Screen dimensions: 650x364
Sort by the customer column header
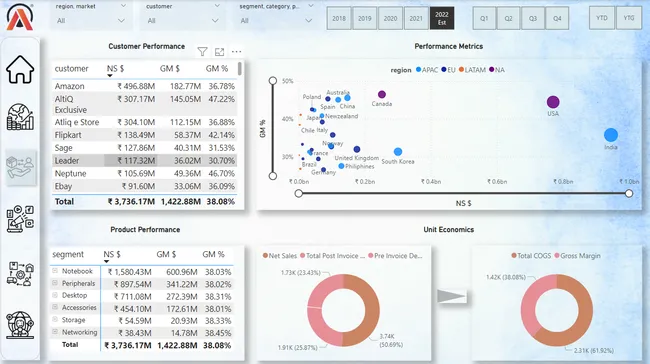tap(71, 68)
